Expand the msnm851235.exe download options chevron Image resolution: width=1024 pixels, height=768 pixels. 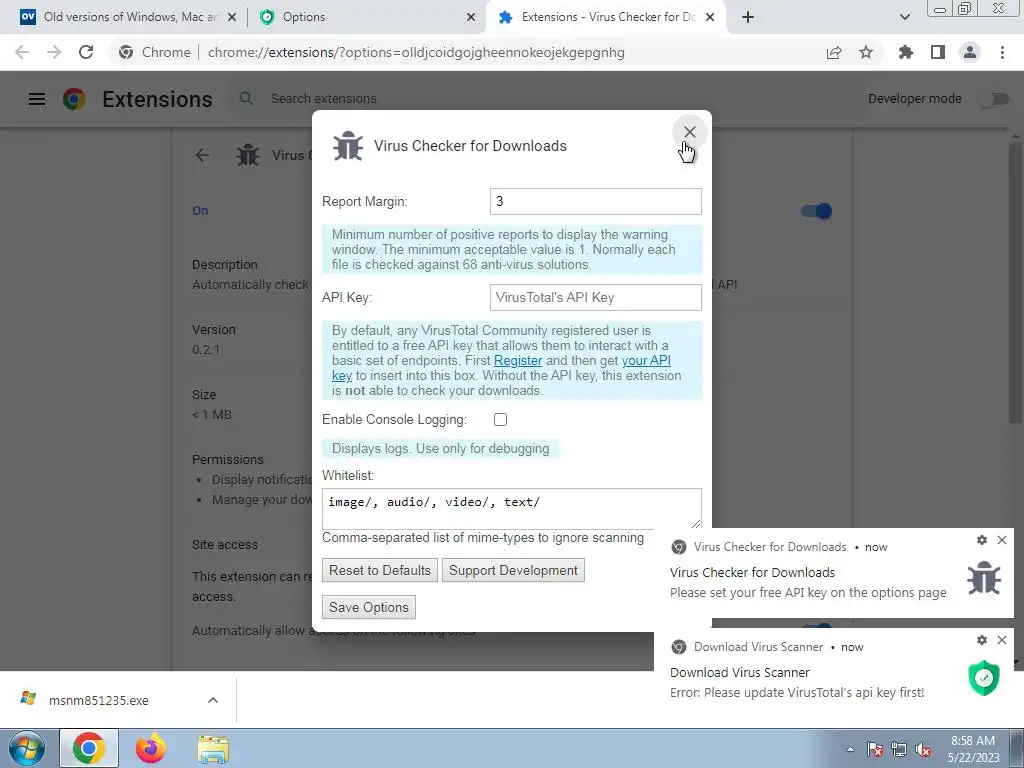(x=213, y=700)
